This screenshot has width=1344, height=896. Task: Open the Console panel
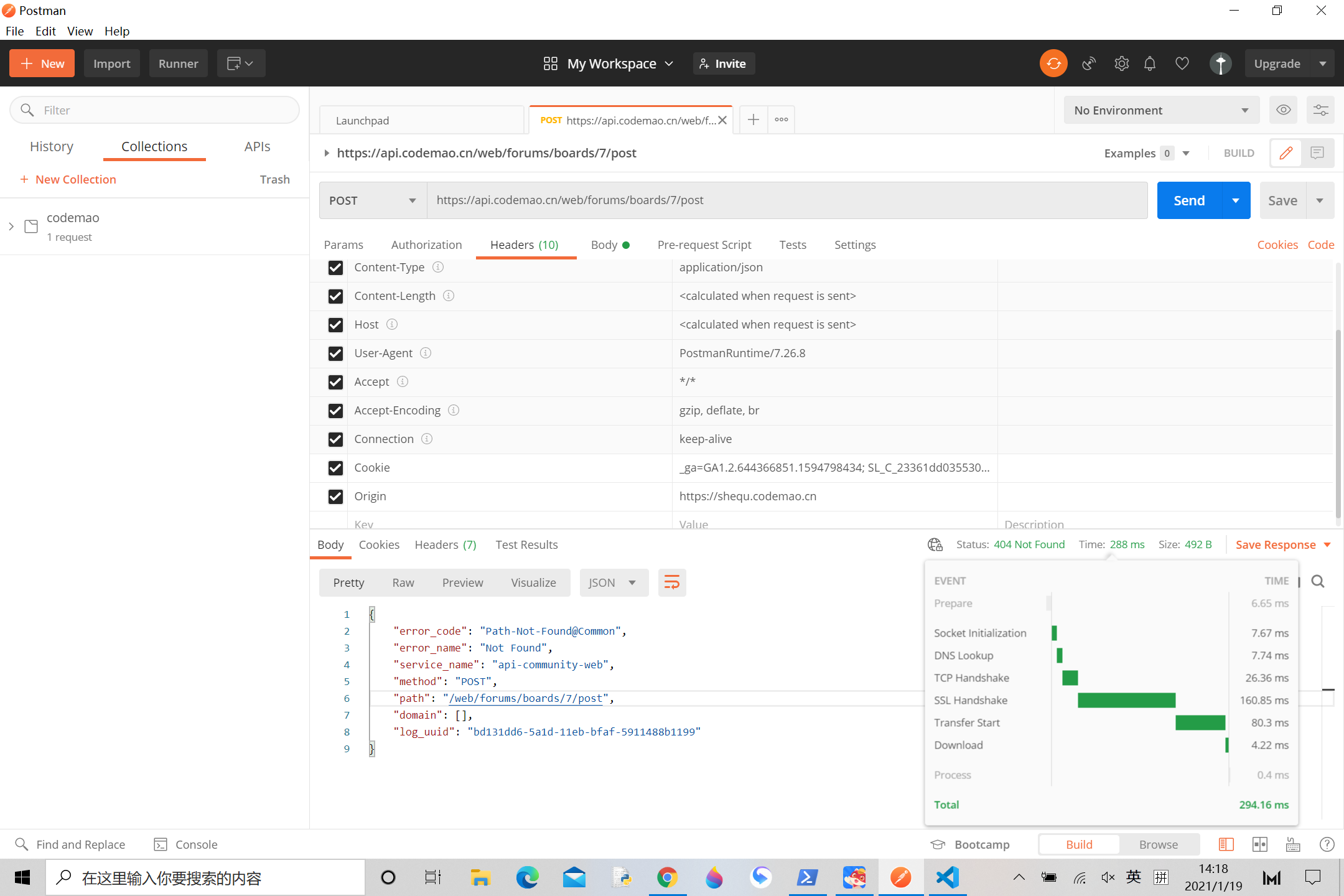[185, 844]
